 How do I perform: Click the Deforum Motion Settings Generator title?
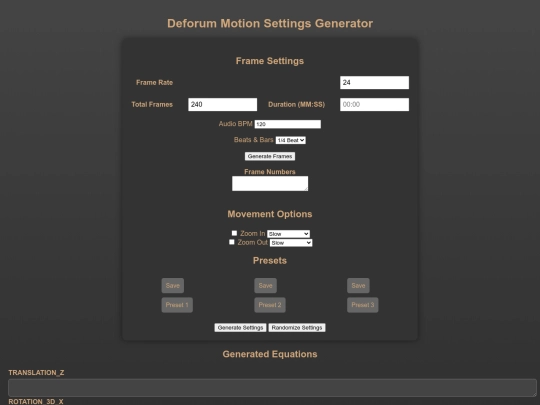pyautogui.click(x=270, y=23)
